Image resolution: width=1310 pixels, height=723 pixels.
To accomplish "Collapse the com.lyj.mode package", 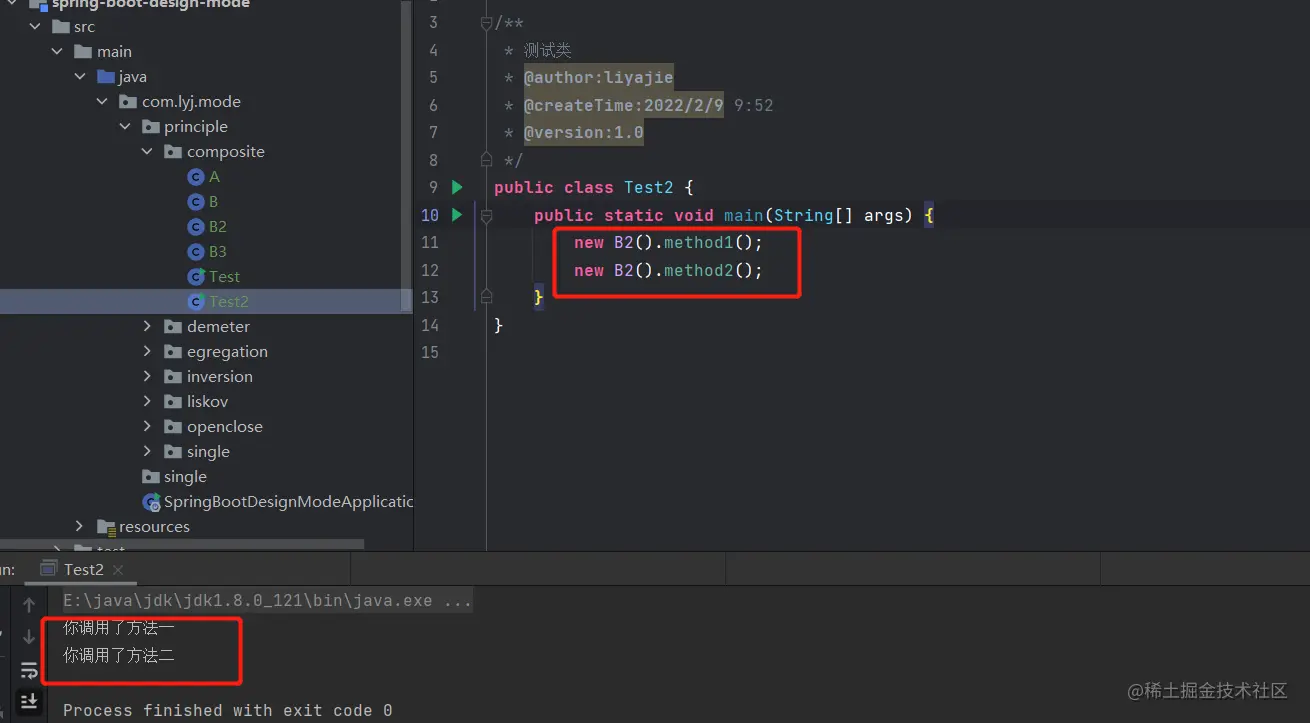I will click(102, 102).
